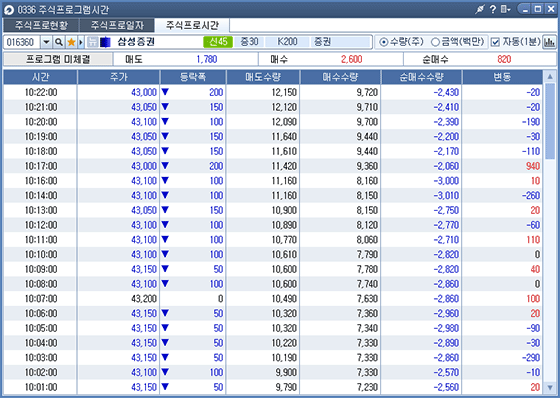Screen dimensions: 560x398
Task: Open help with the question mark icon
Action: coord(493,9)
